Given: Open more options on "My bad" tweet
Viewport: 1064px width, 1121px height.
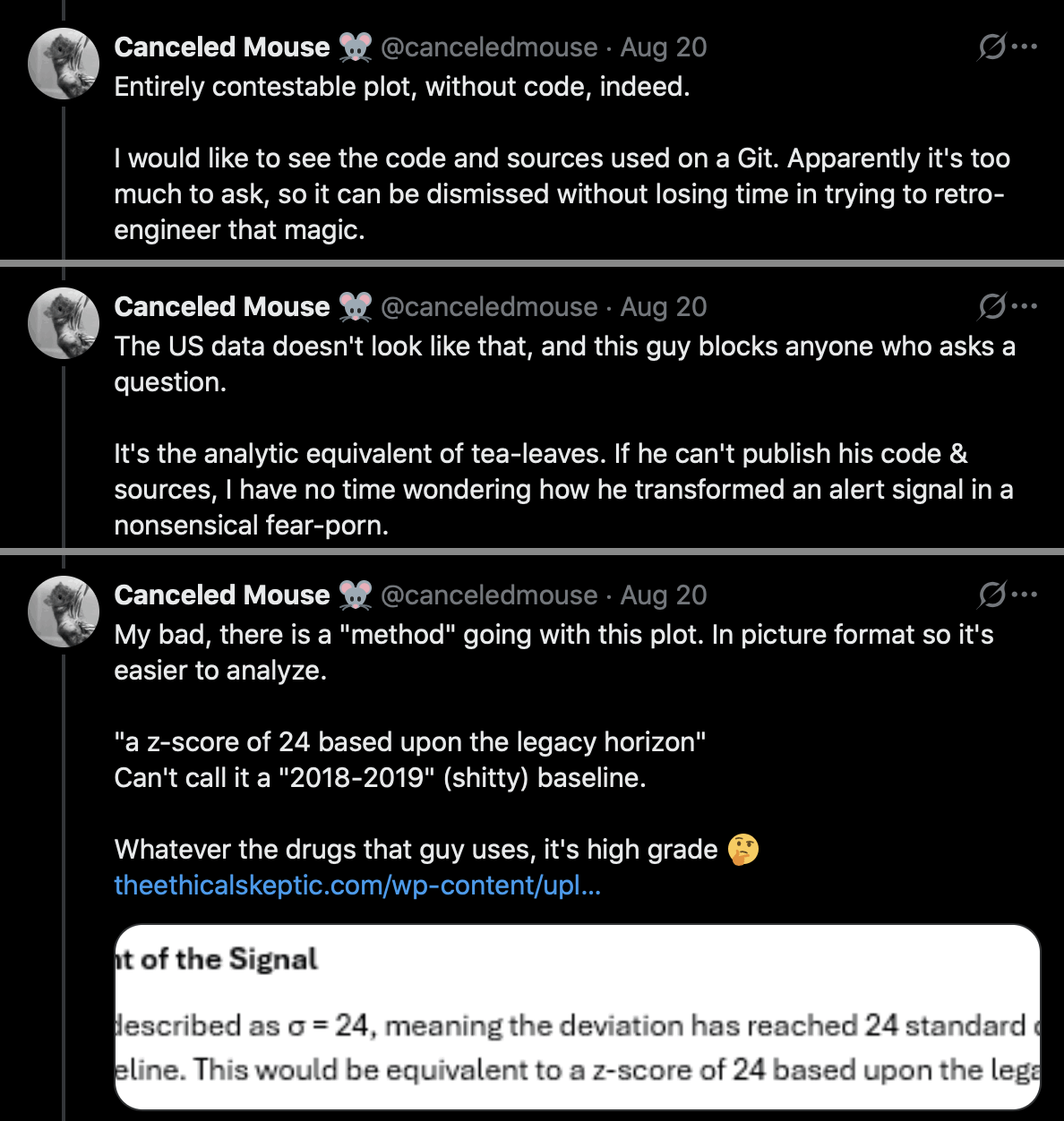Looking at the screenshot, I should point(1025,595).
